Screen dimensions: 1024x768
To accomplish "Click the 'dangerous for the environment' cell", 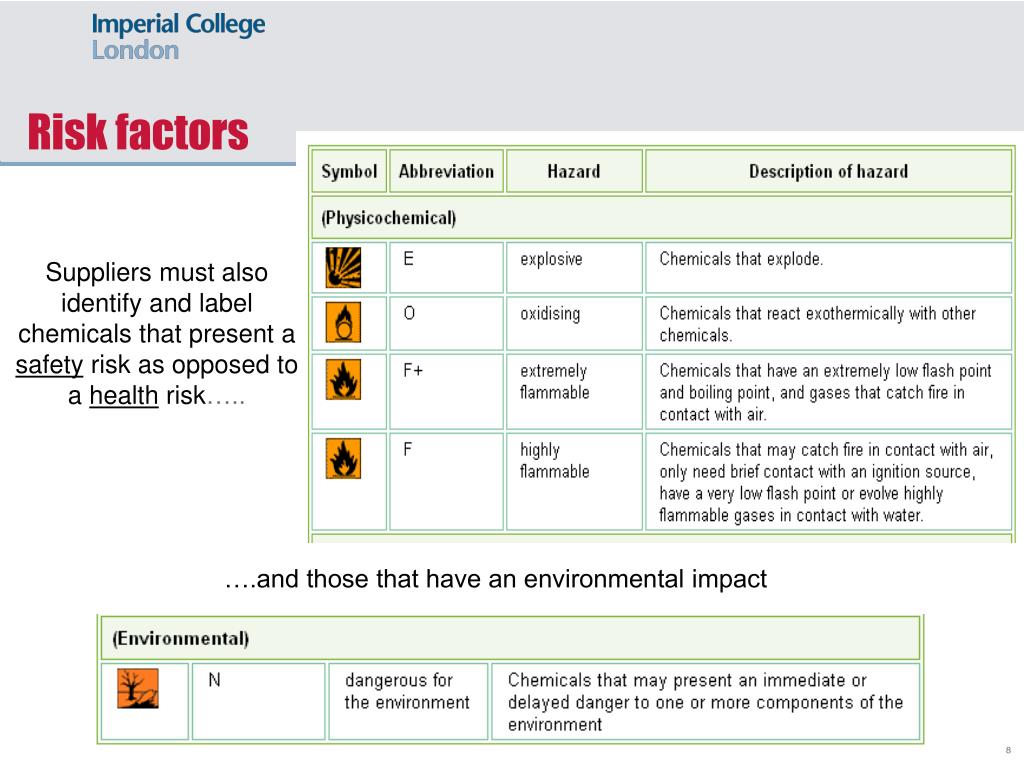I will point(408,701).
